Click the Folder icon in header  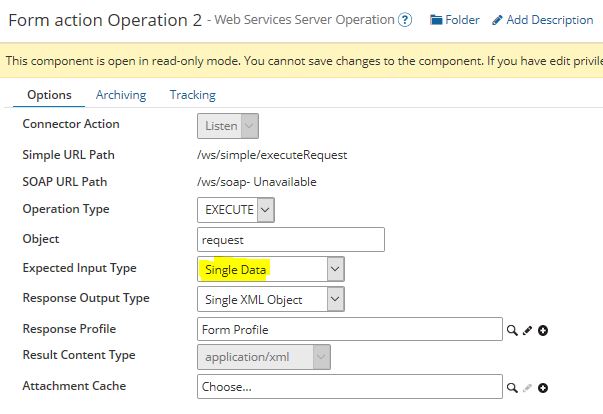pyautogui.click(x=435, y=20)
